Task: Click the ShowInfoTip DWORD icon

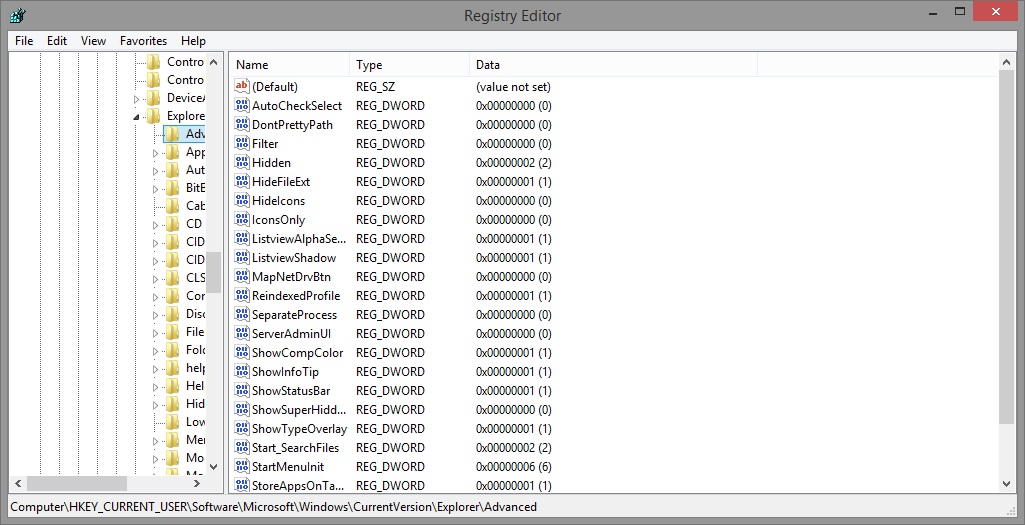Action: (x=242, y=371)
